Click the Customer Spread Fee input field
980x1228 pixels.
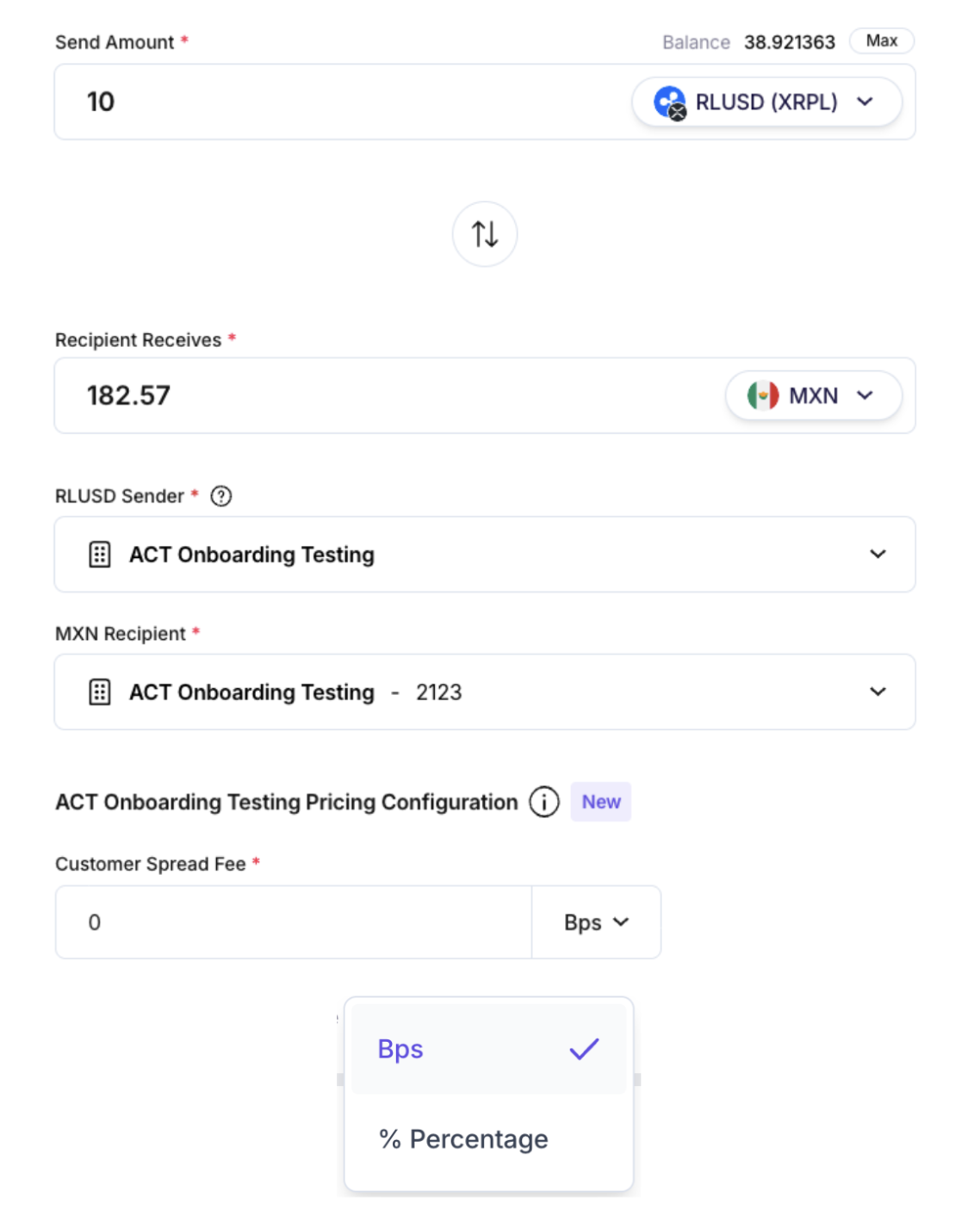coord(293,922)
